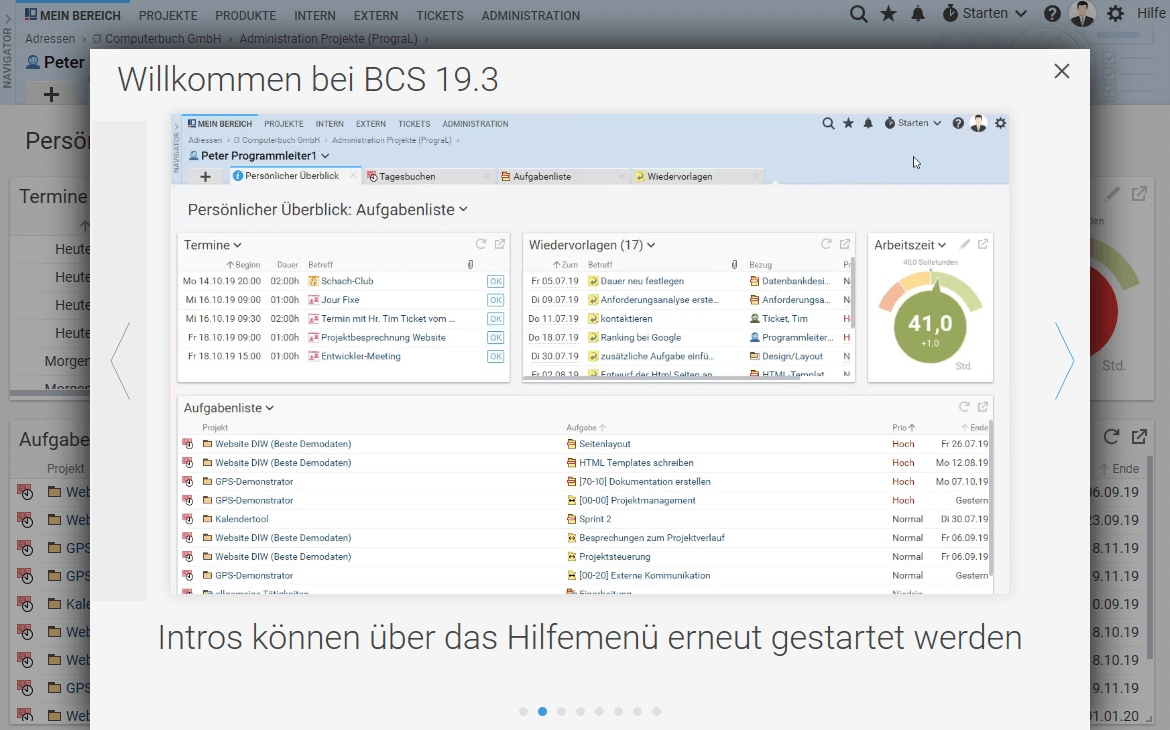Image resolution: width=1170 pixels, height=730 pixels.
Task: Follow the Administration Projekte (PrograL) breadcrumb
Action: pos(328,39)
